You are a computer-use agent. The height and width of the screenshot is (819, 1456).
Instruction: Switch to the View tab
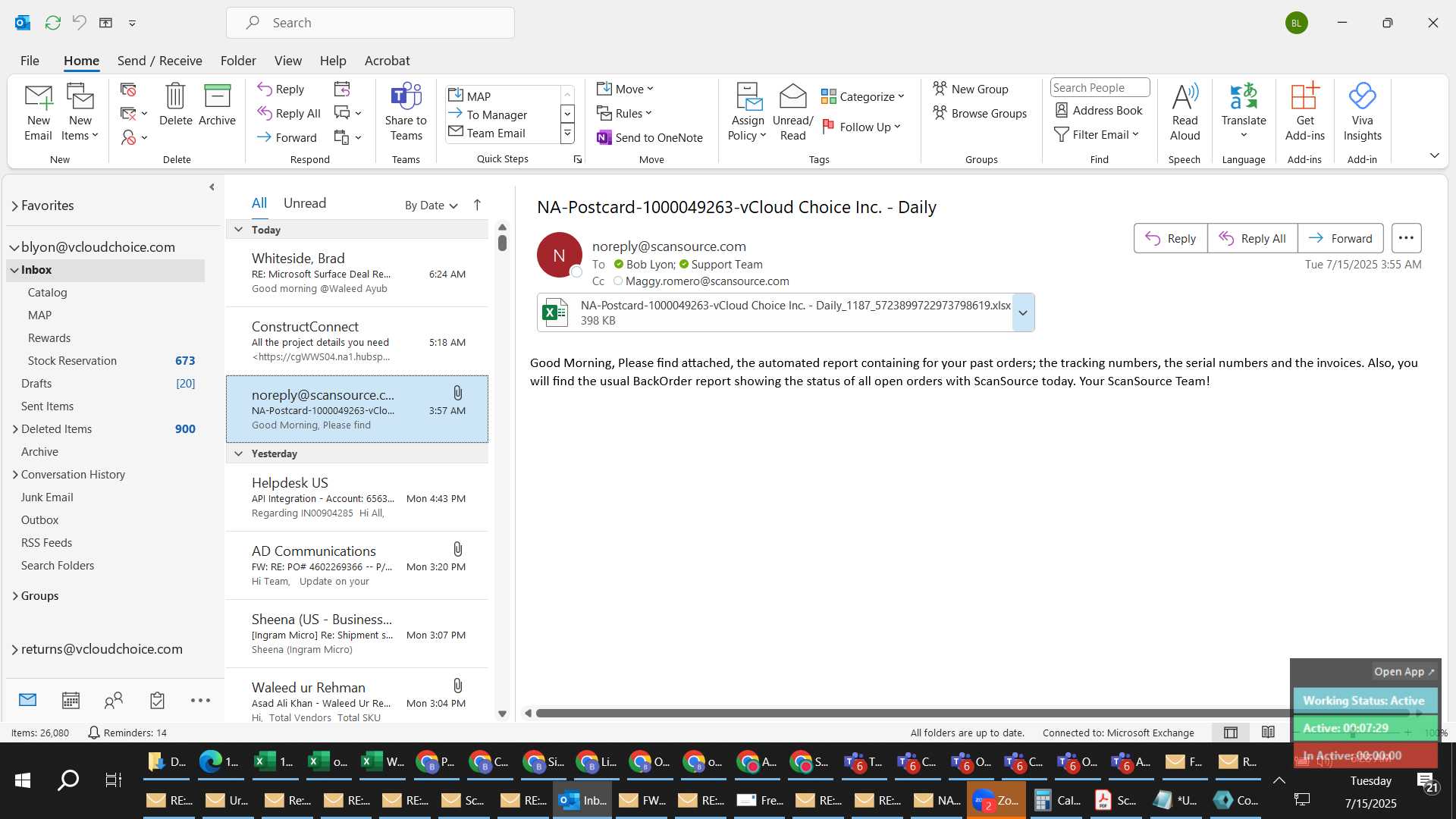coord(287,61)
